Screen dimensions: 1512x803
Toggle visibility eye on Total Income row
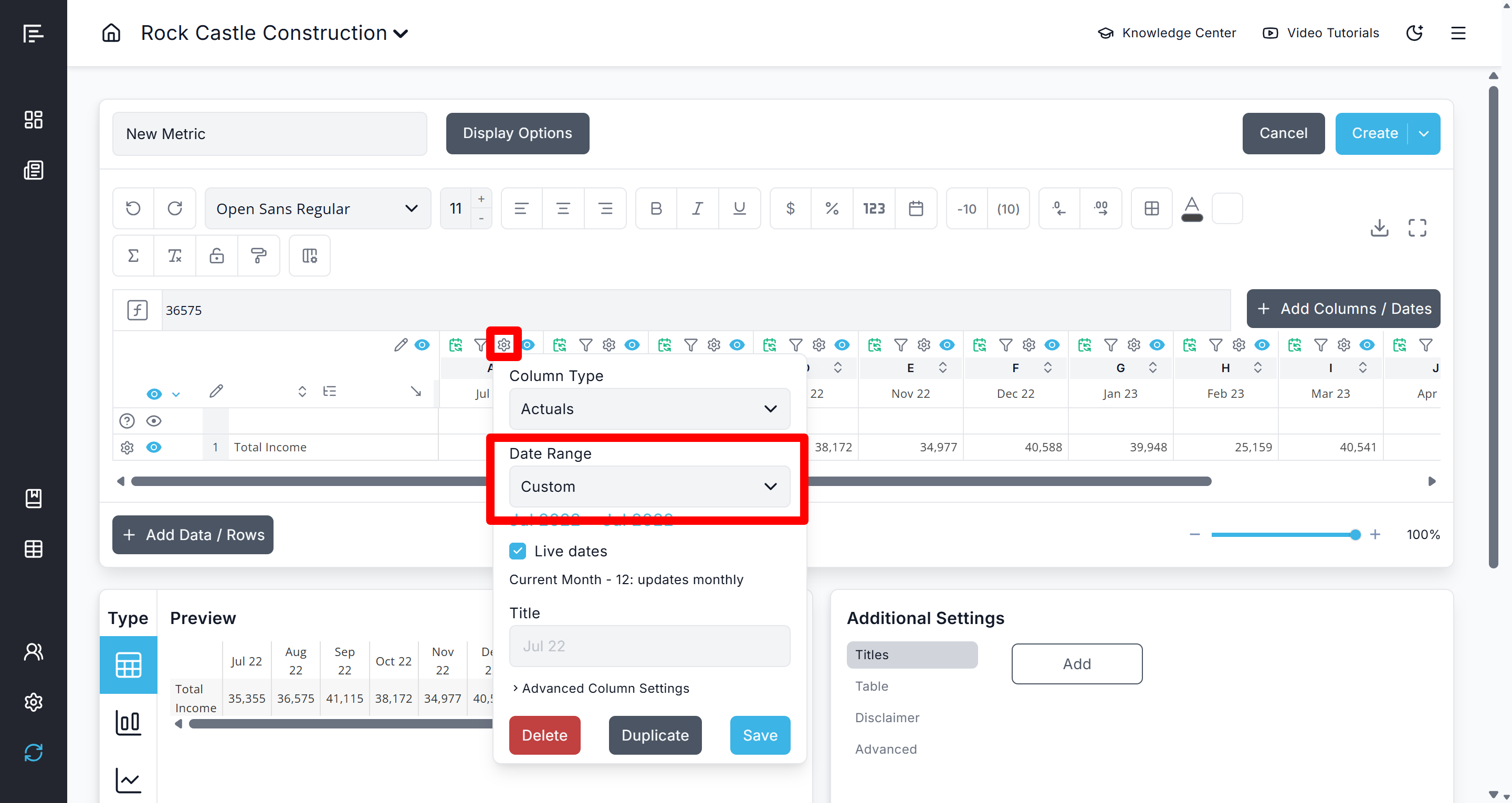154,447
